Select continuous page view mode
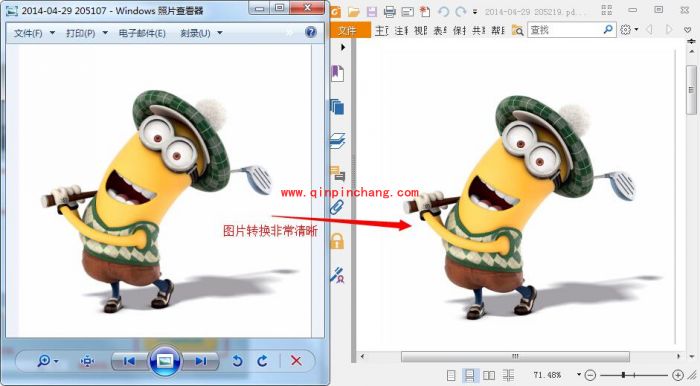This screenshot has width=700, height=386. pyautogui.click(x=470, y=375)
